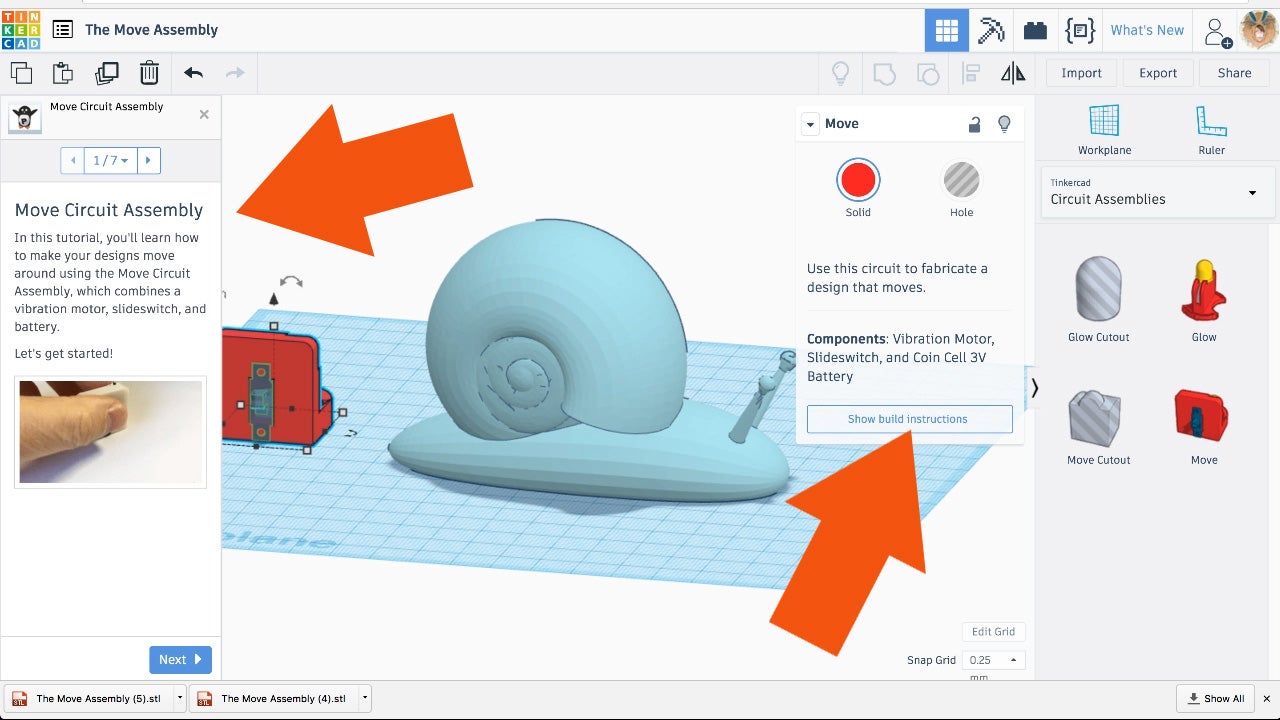The height and width of the screenshot is (720, 1280).
Task: Click the Export button
Action: 1158,73
